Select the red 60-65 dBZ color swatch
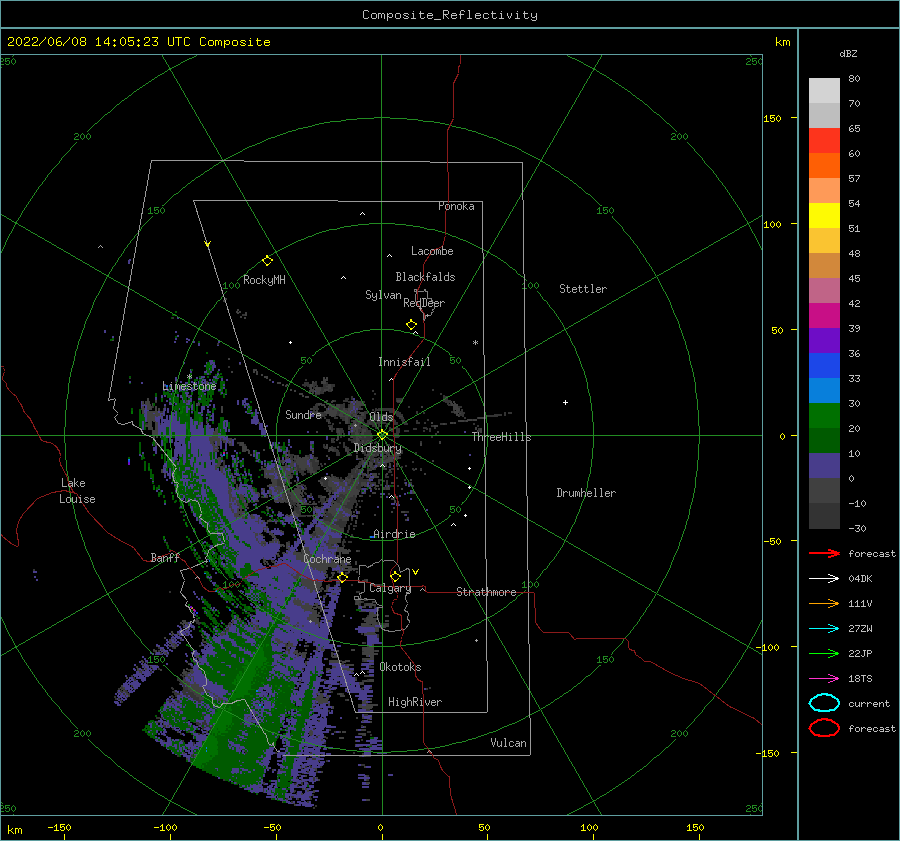Image resolution: width=900 pixels, height=841 pixels. click(x=824, y=140)
